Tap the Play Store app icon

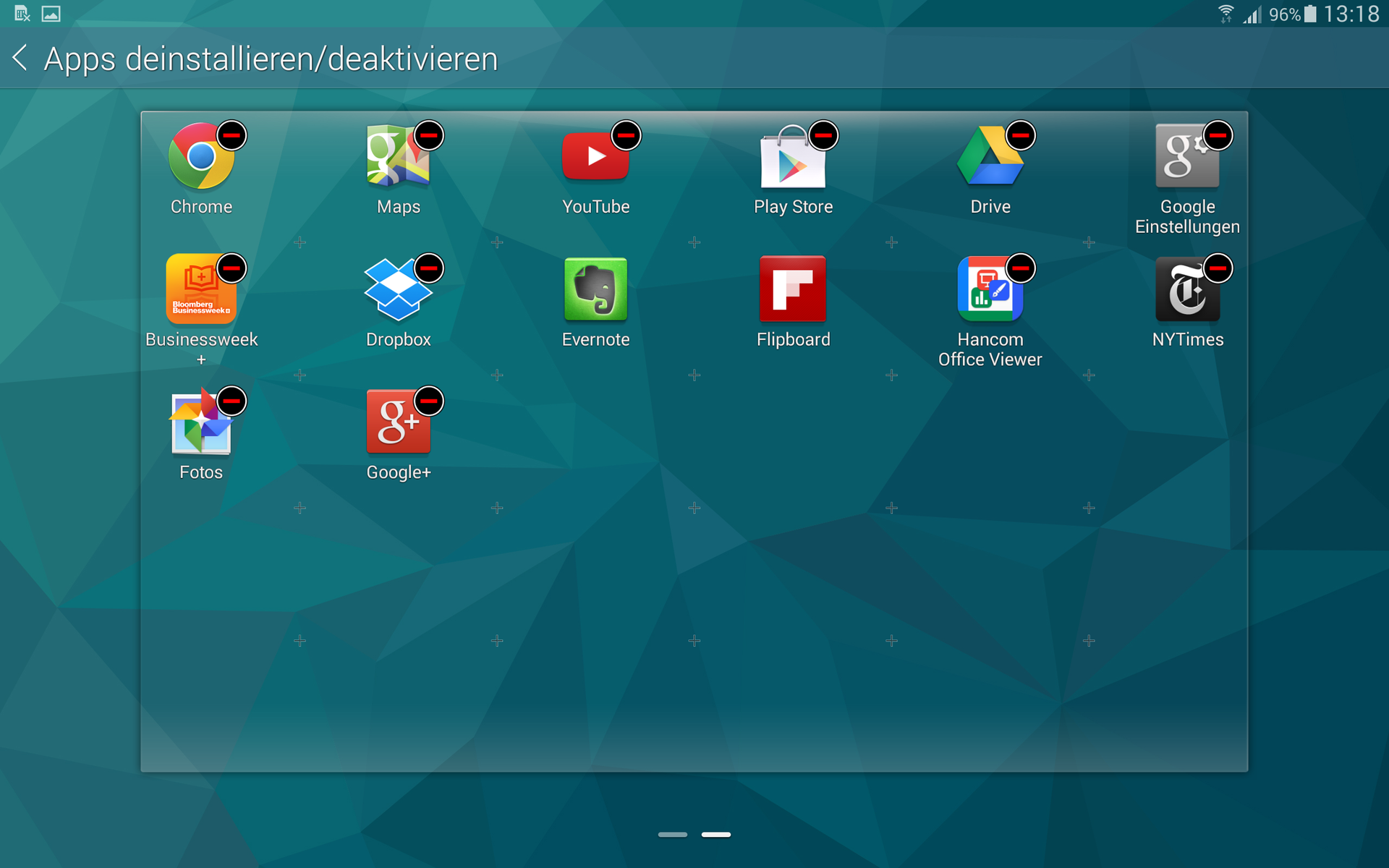coord(793,156)
